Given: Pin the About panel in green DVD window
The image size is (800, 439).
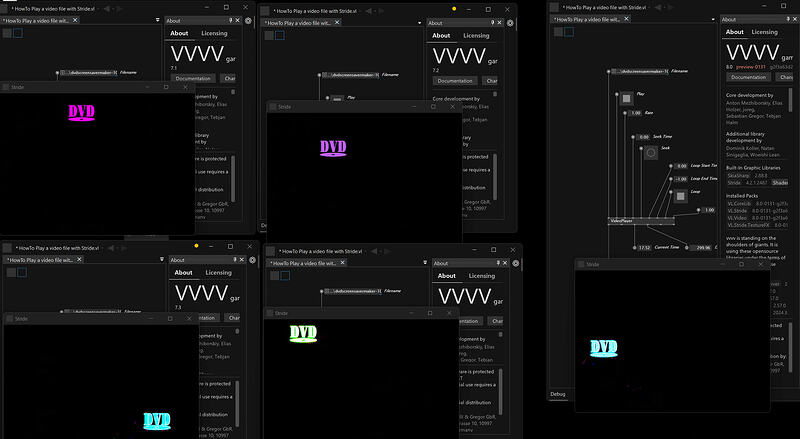Looking at the screenshot, I should click(x=498, y=262).
